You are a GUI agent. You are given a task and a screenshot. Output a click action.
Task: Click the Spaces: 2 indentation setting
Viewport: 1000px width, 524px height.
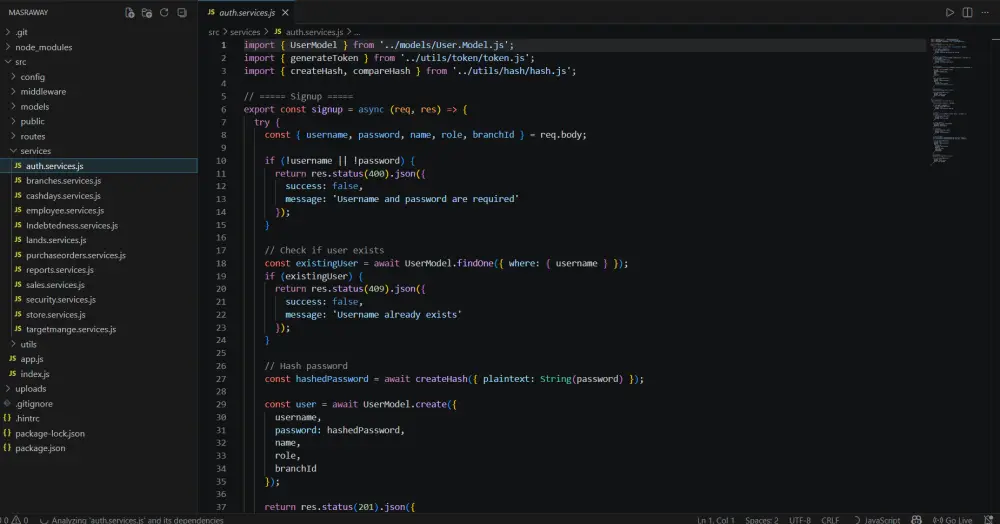coord(761,520)
